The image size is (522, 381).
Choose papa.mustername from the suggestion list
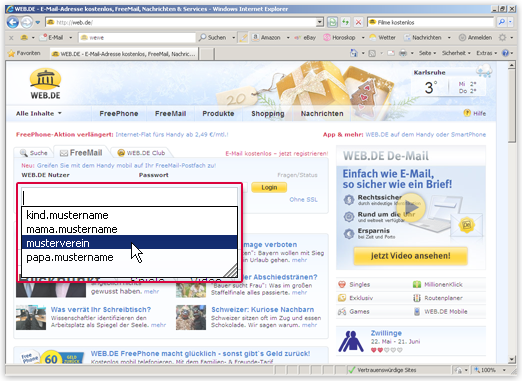(129, 257)
